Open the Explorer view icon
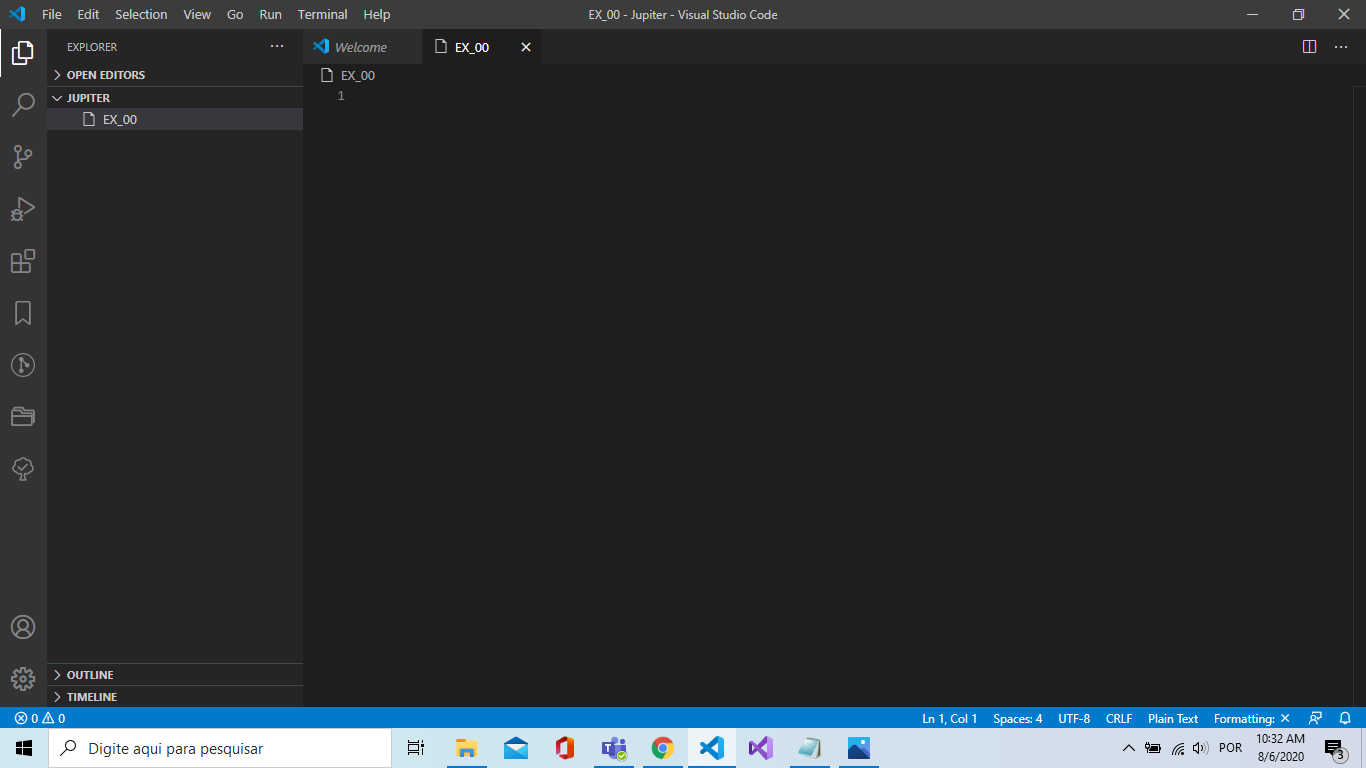 click(22, 52)
